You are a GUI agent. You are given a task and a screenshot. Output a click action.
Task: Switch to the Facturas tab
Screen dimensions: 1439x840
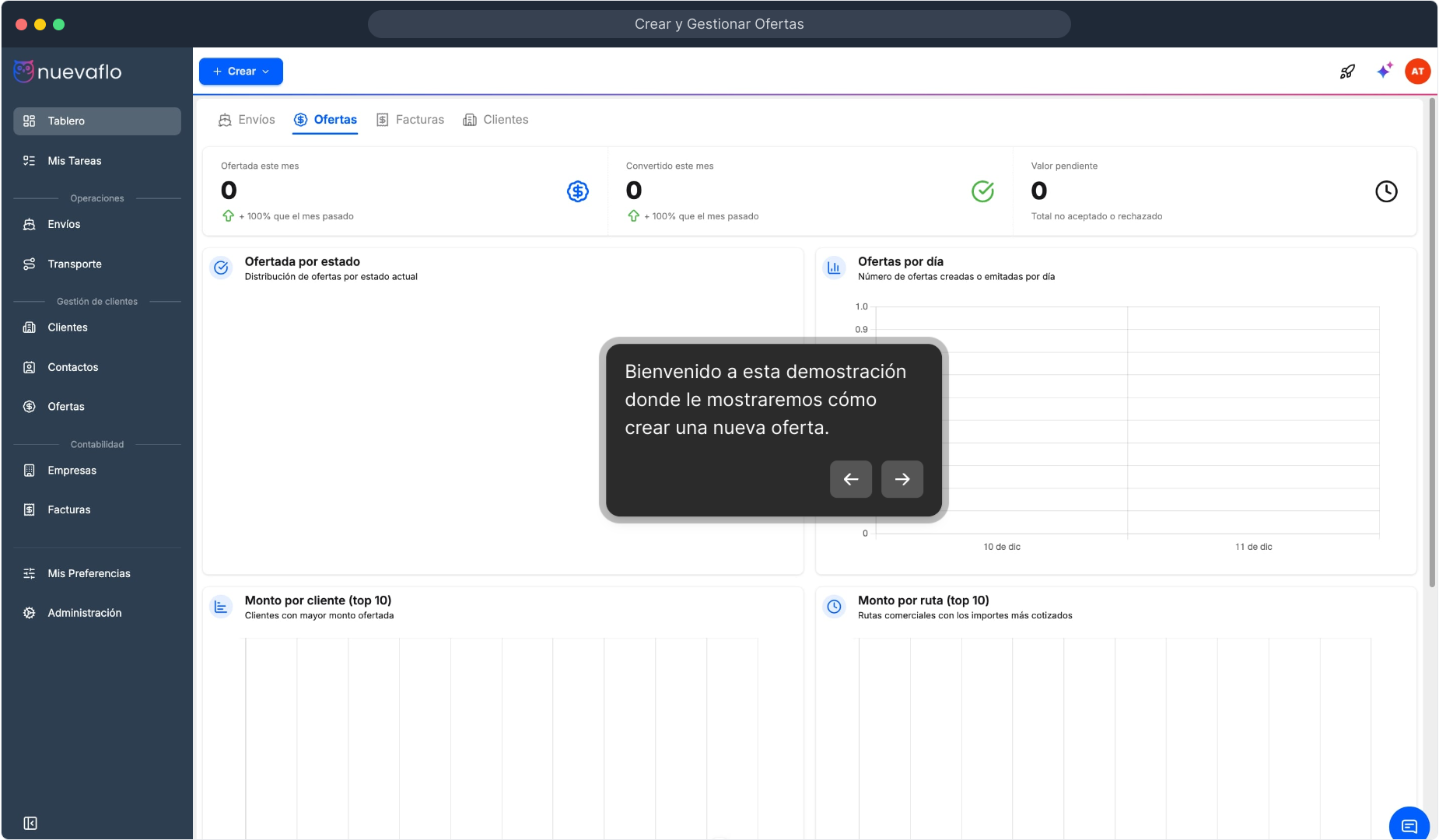pyautogui.click(x=410, y=120)
